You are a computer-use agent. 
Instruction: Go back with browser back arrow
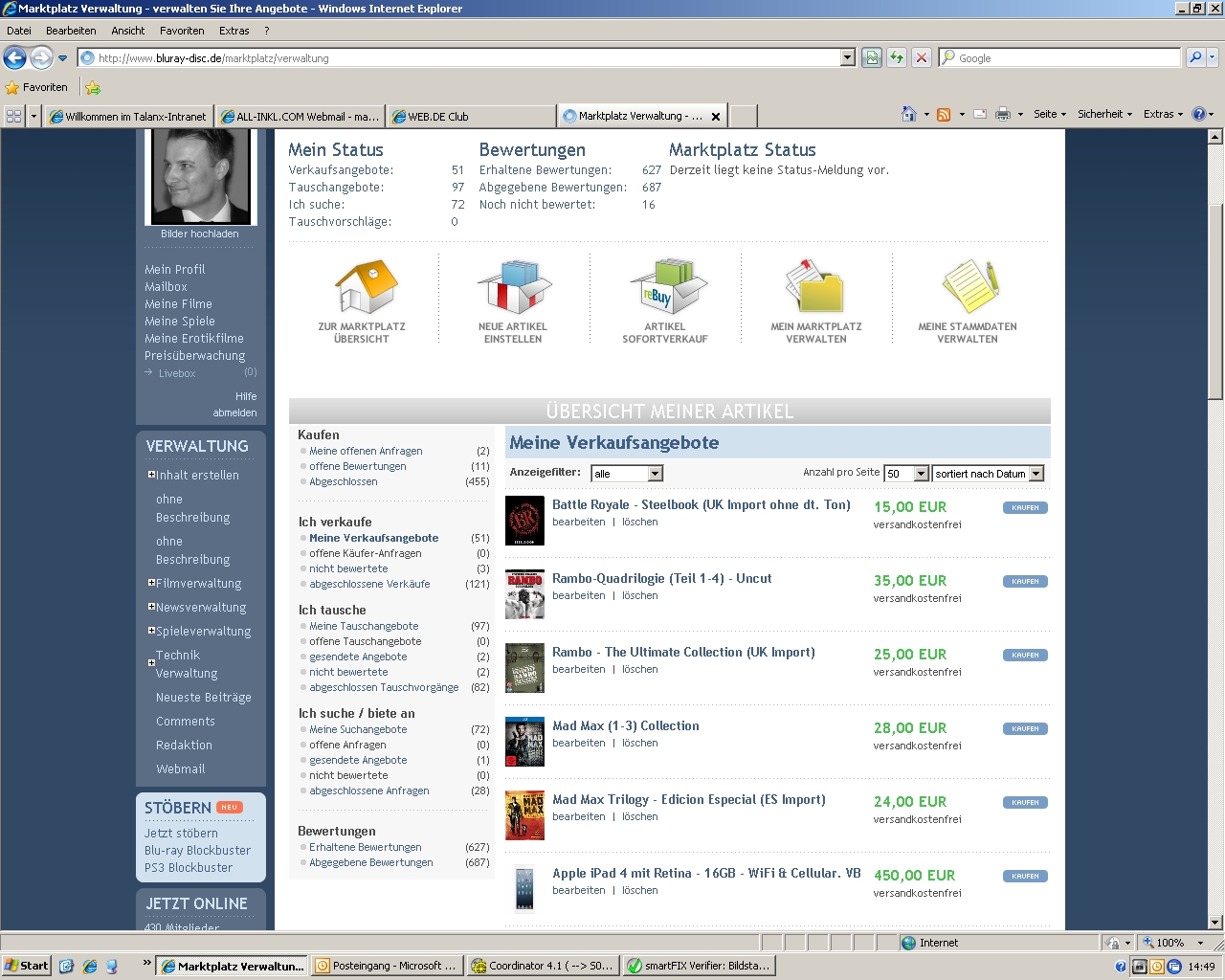[14, 57]
